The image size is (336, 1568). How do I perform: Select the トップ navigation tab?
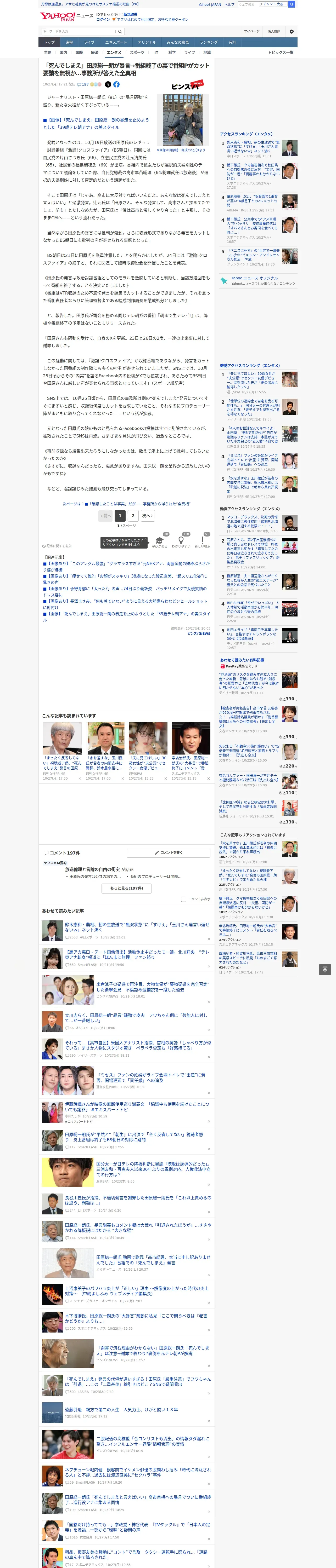click(49, 43)
